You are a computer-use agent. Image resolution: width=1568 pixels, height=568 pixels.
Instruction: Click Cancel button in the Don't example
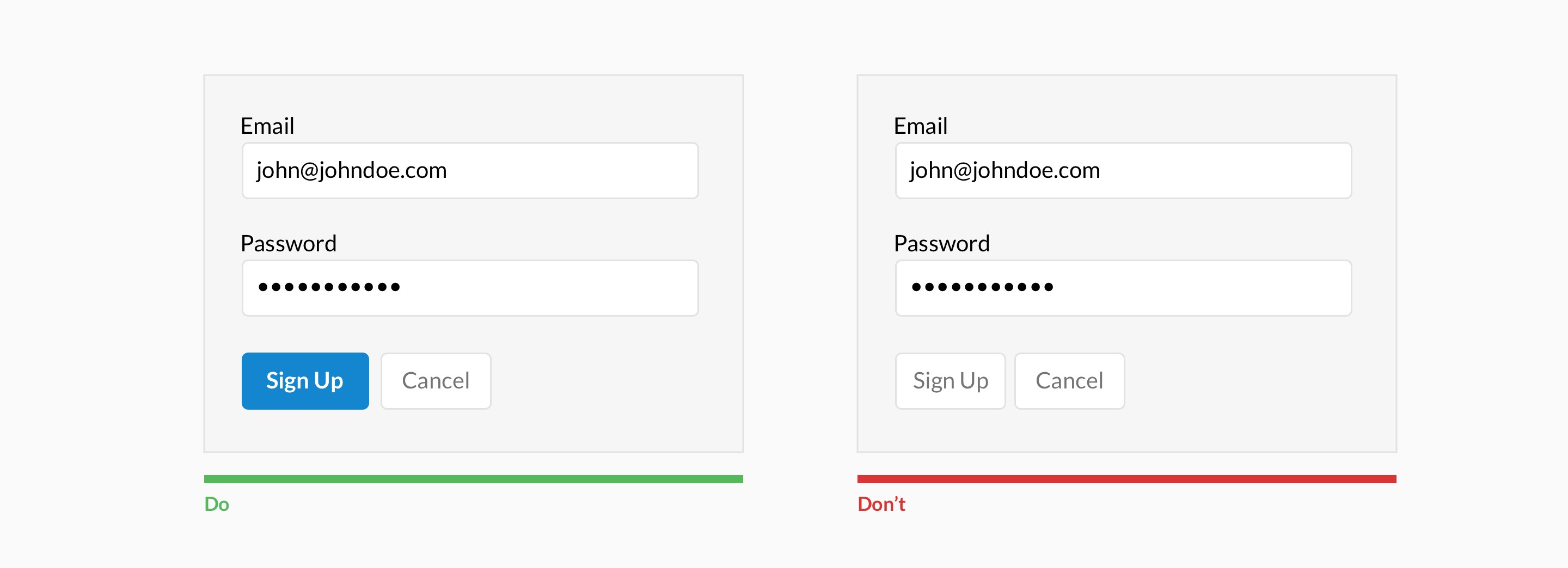click(x=1069, y=381)
